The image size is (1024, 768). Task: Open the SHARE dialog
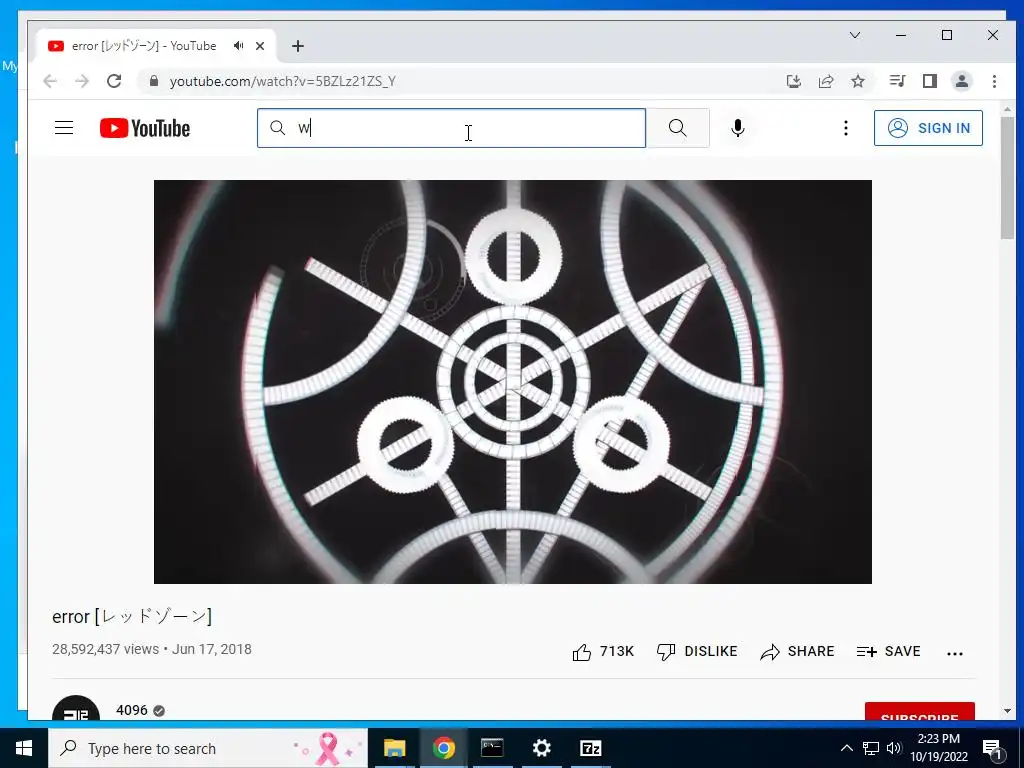[x=797, y=652]
